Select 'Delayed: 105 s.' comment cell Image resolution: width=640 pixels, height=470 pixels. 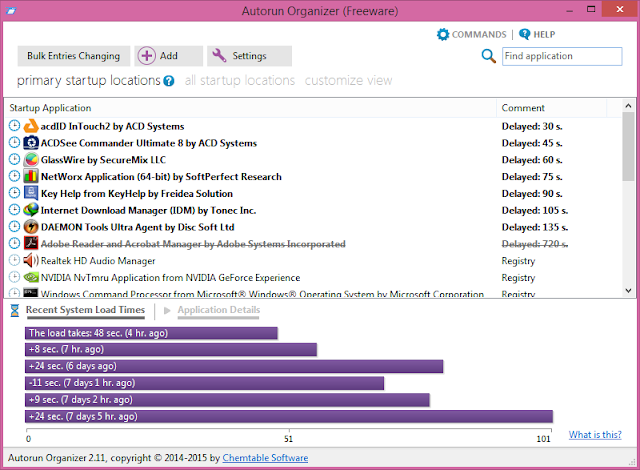535,211
